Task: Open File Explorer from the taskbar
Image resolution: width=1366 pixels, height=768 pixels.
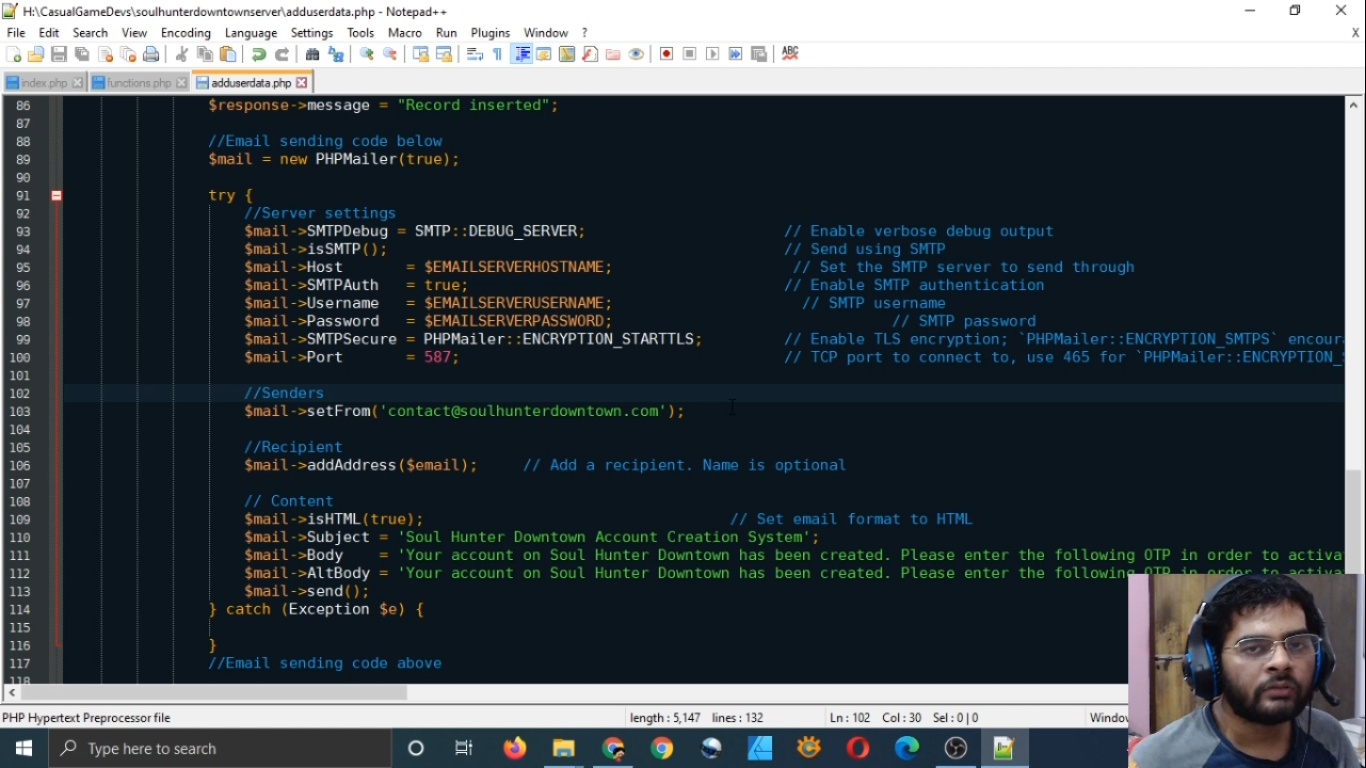Action: coord(564,748)
